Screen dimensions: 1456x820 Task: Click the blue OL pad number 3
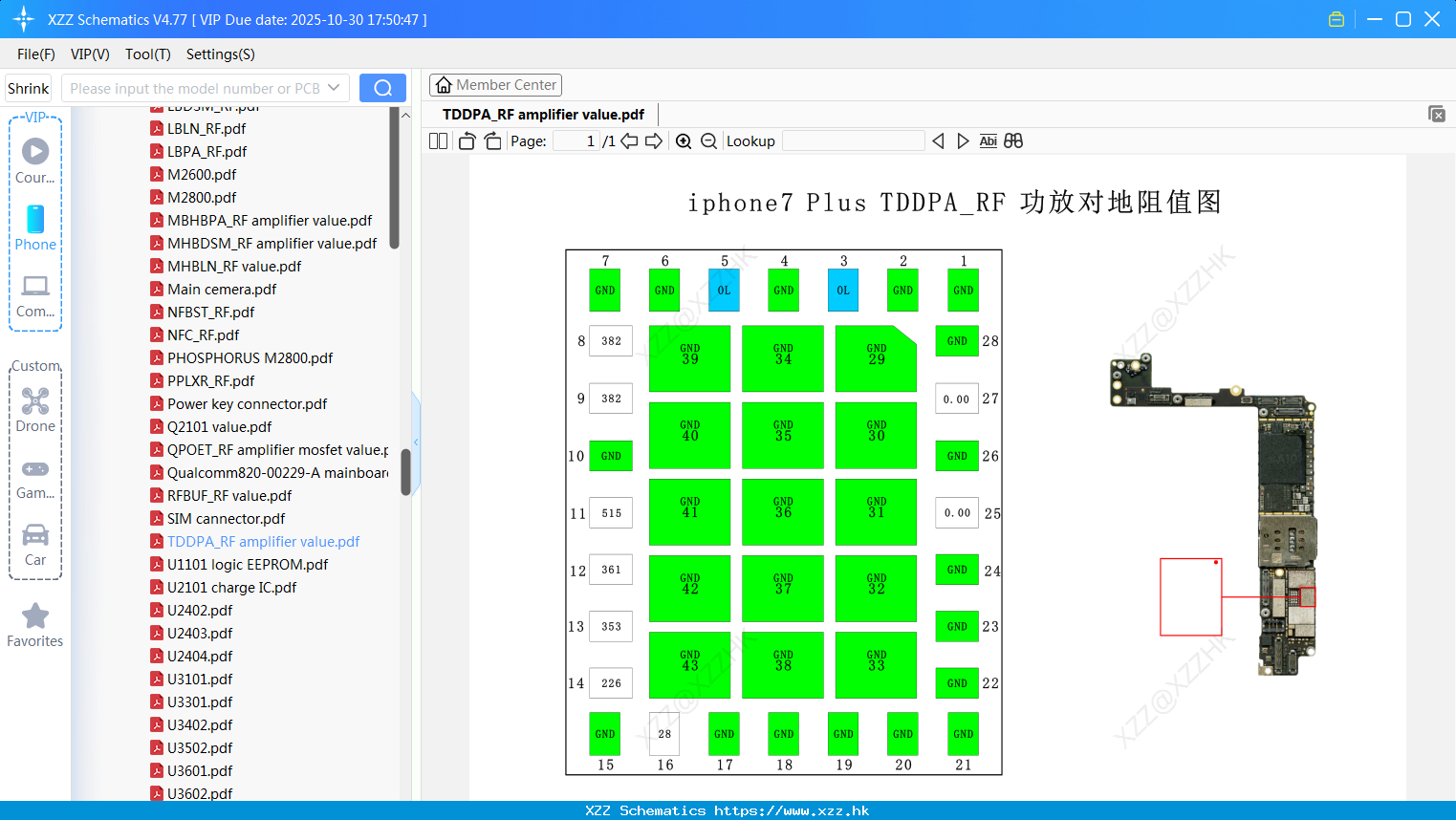843,290
